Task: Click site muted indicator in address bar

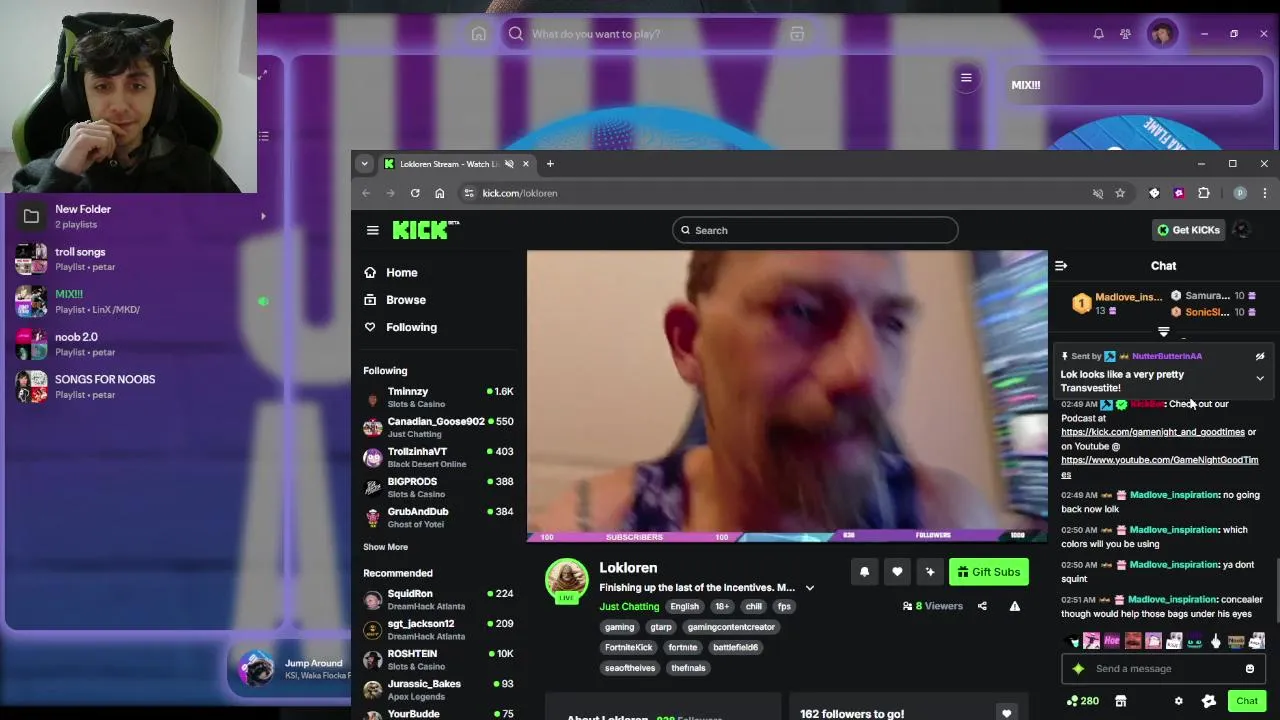Action: pyautogui.click(x=1097, y=193)
